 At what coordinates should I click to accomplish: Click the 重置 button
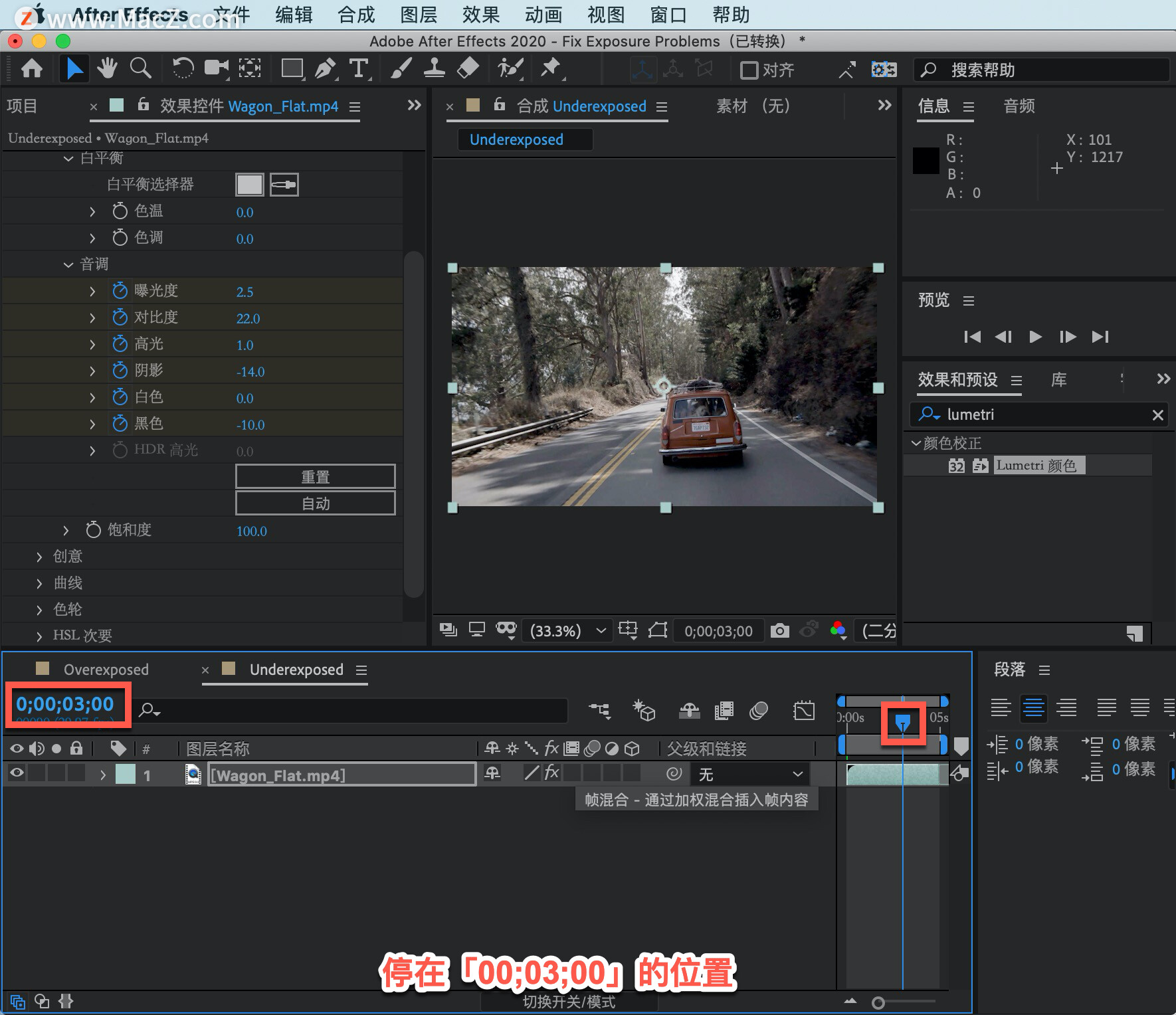pyautogui.click(x=316, y=476)
